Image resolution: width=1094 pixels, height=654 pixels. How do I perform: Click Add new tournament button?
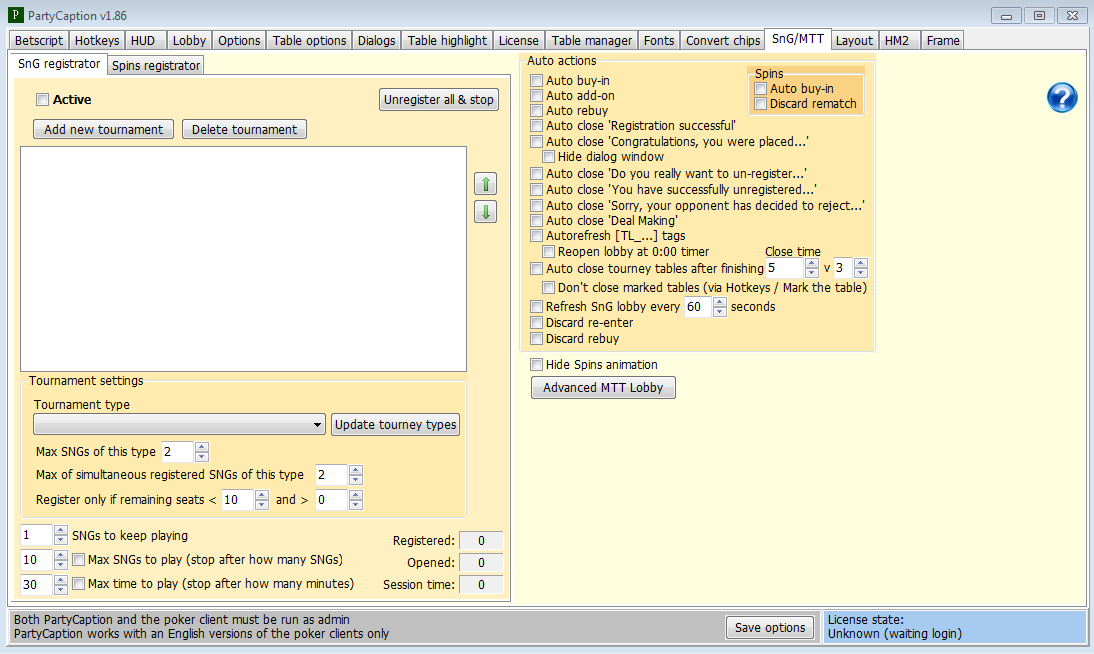tap(103, 130)
